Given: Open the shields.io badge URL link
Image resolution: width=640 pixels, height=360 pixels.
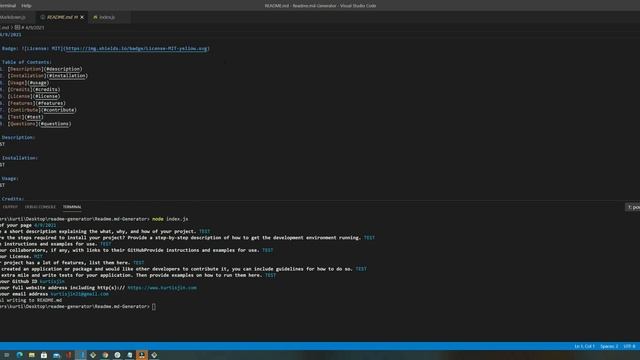Looking at the screenshot, I should [x=136, y=49].
